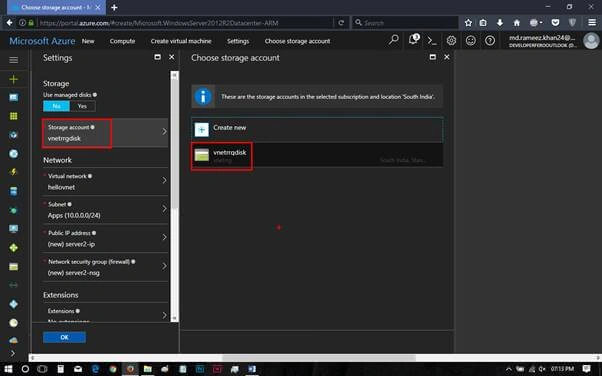602x376 pixels.
Task: Click browser reload button
Action: point(341,23)
